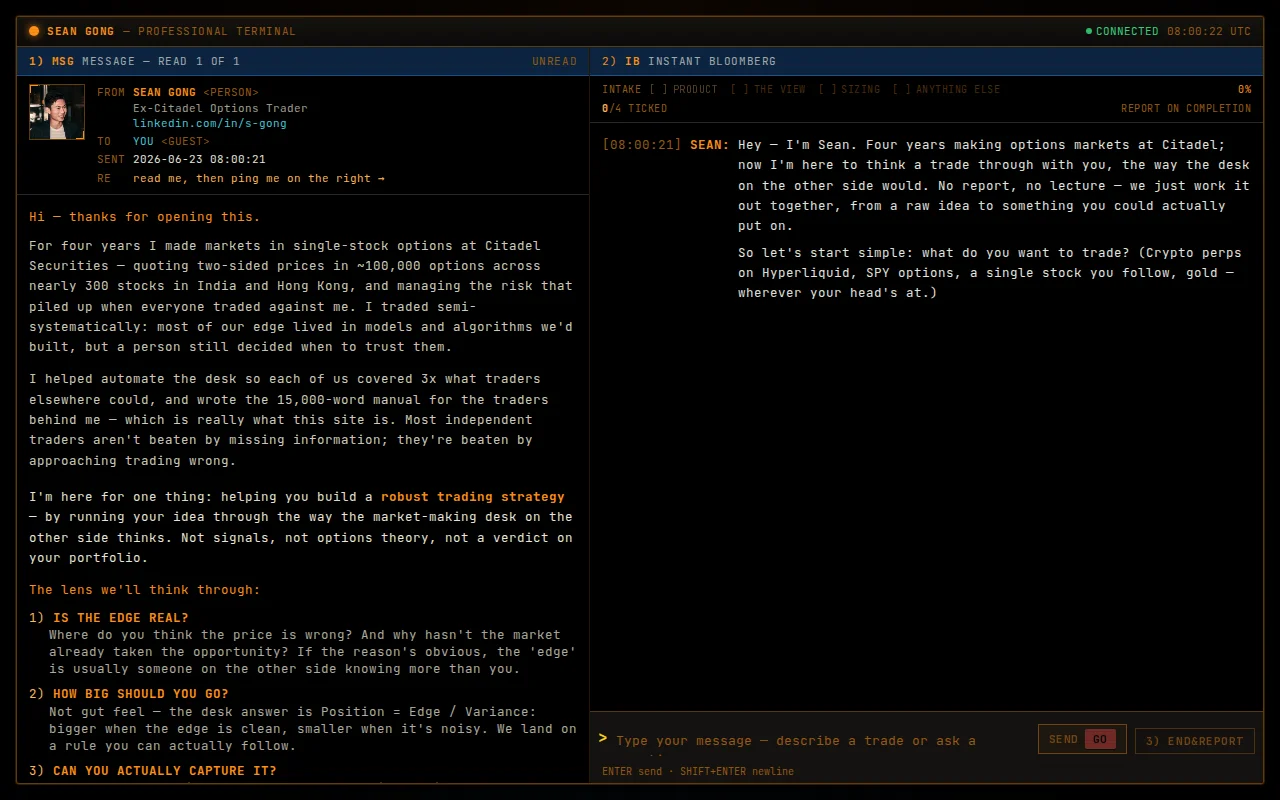Click the green CONNECTED indicator dot
The width and height of the screenshot is (1280, 800).
point(1089,31)
